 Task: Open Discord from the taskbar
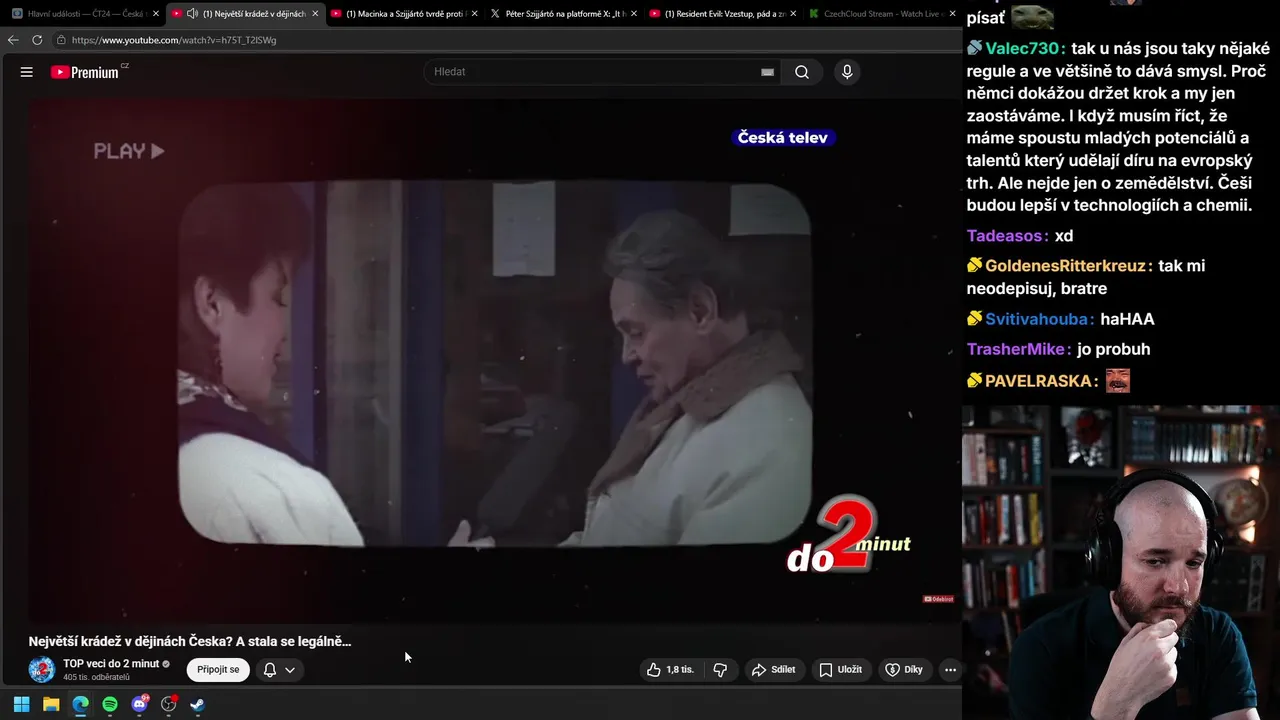(139, 704)
